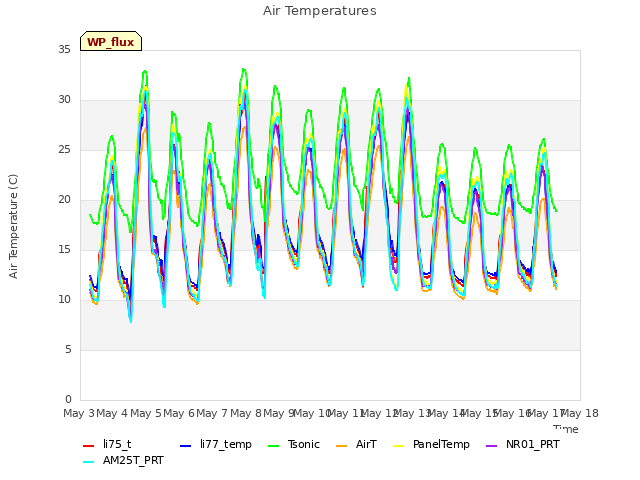Image resolution: width=640 pixels, height=480 pixels.
Task: Click the red li75_t legend swatch
Action: click(x=89, y=446)
